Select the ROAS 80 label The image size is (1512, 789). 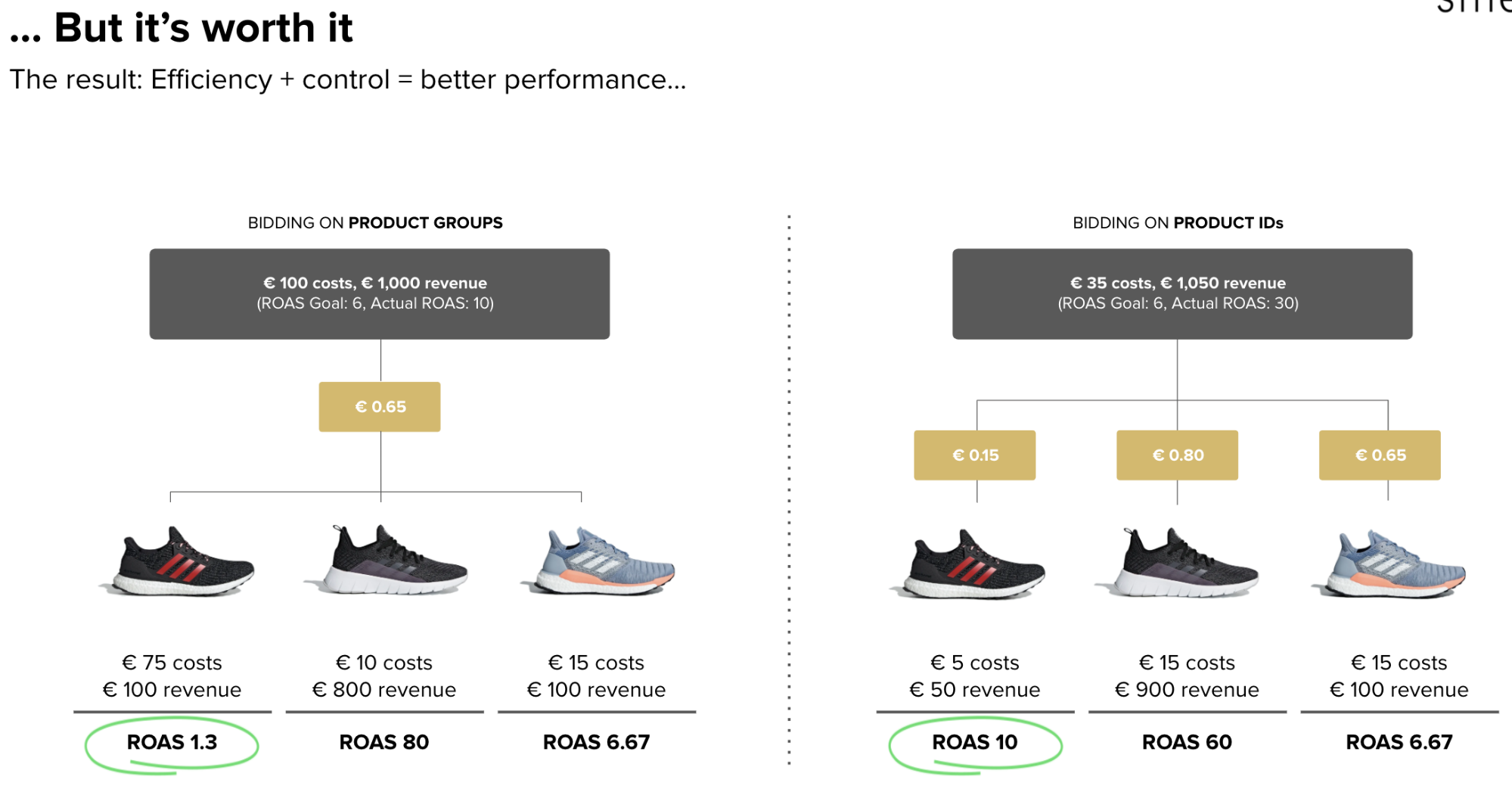(x=384, y=743)
